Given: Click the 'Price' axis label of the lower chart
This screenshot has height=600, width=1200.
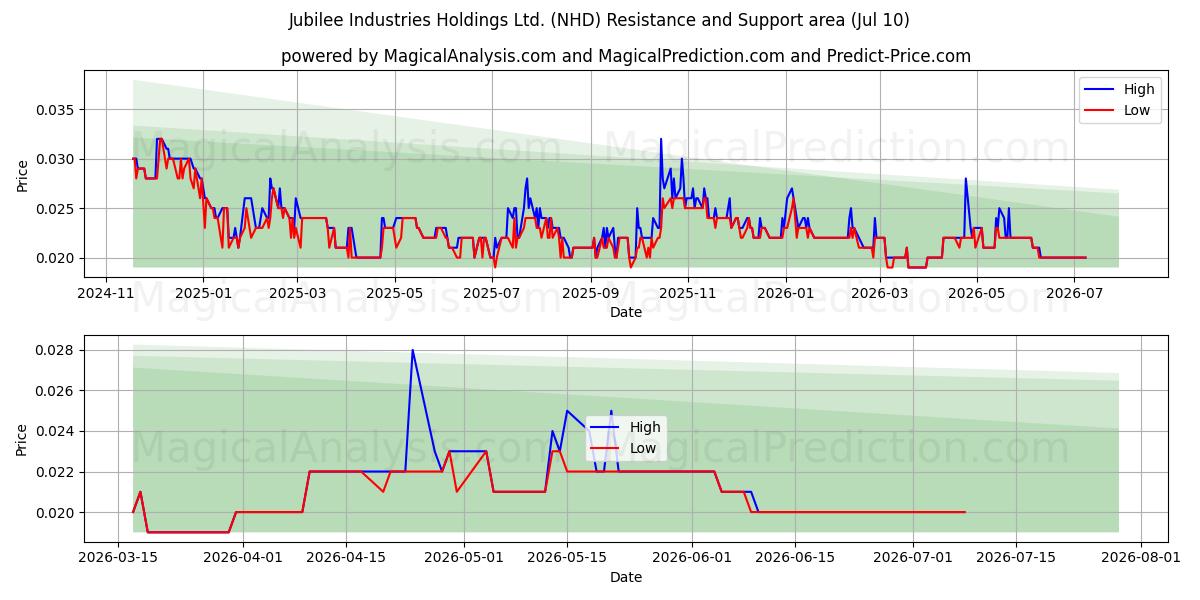Looking at the screenshot, I should (x=23, y=438).
